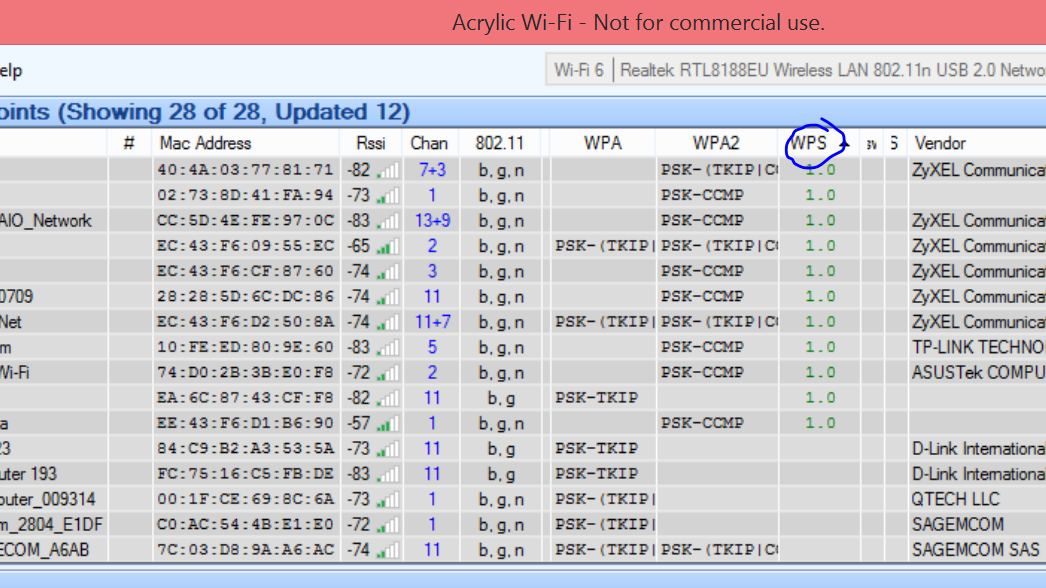Sort by the 802.11 column header
The width and height of the screenshot is (1046, 588).
pyautogui.click(x=499, y=143)
